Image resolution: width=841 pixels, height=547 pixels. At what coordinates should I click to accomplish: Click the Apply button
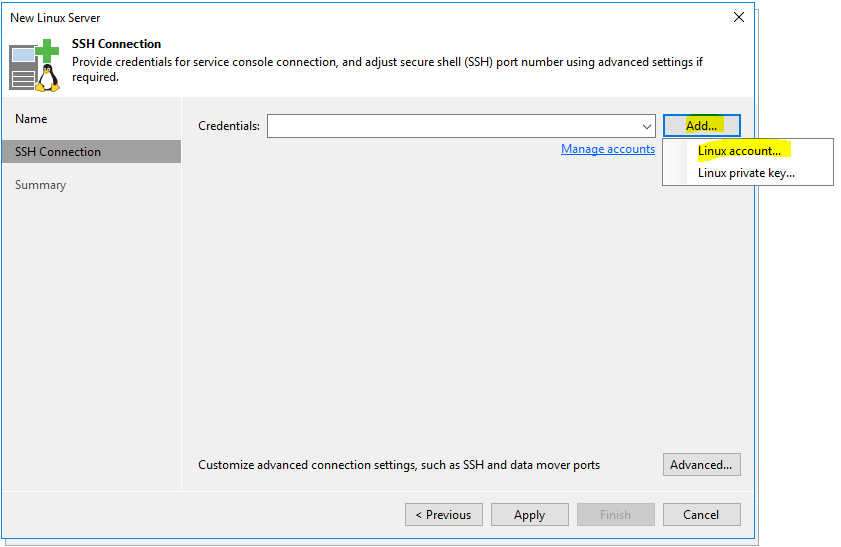pyautogui.click(x=529, y=515)
